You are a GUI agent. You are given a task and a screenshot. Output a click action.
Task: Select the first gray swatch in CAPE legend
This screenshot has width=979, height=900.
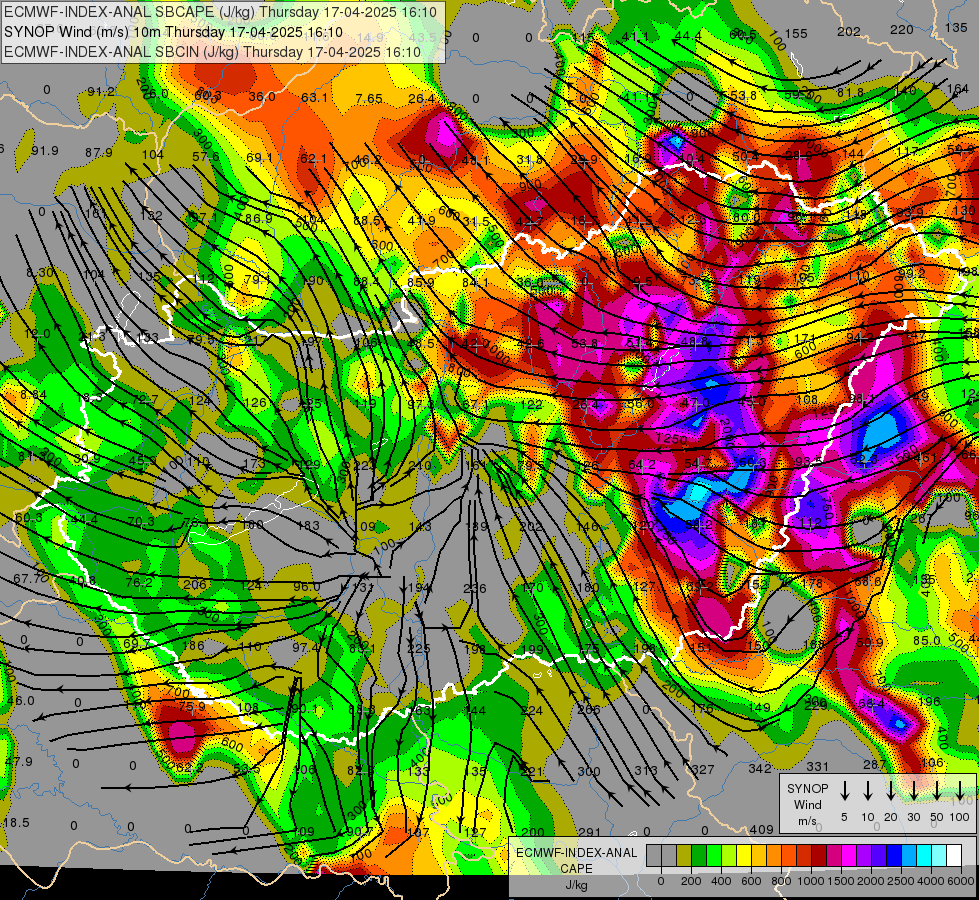coord(654,855)
